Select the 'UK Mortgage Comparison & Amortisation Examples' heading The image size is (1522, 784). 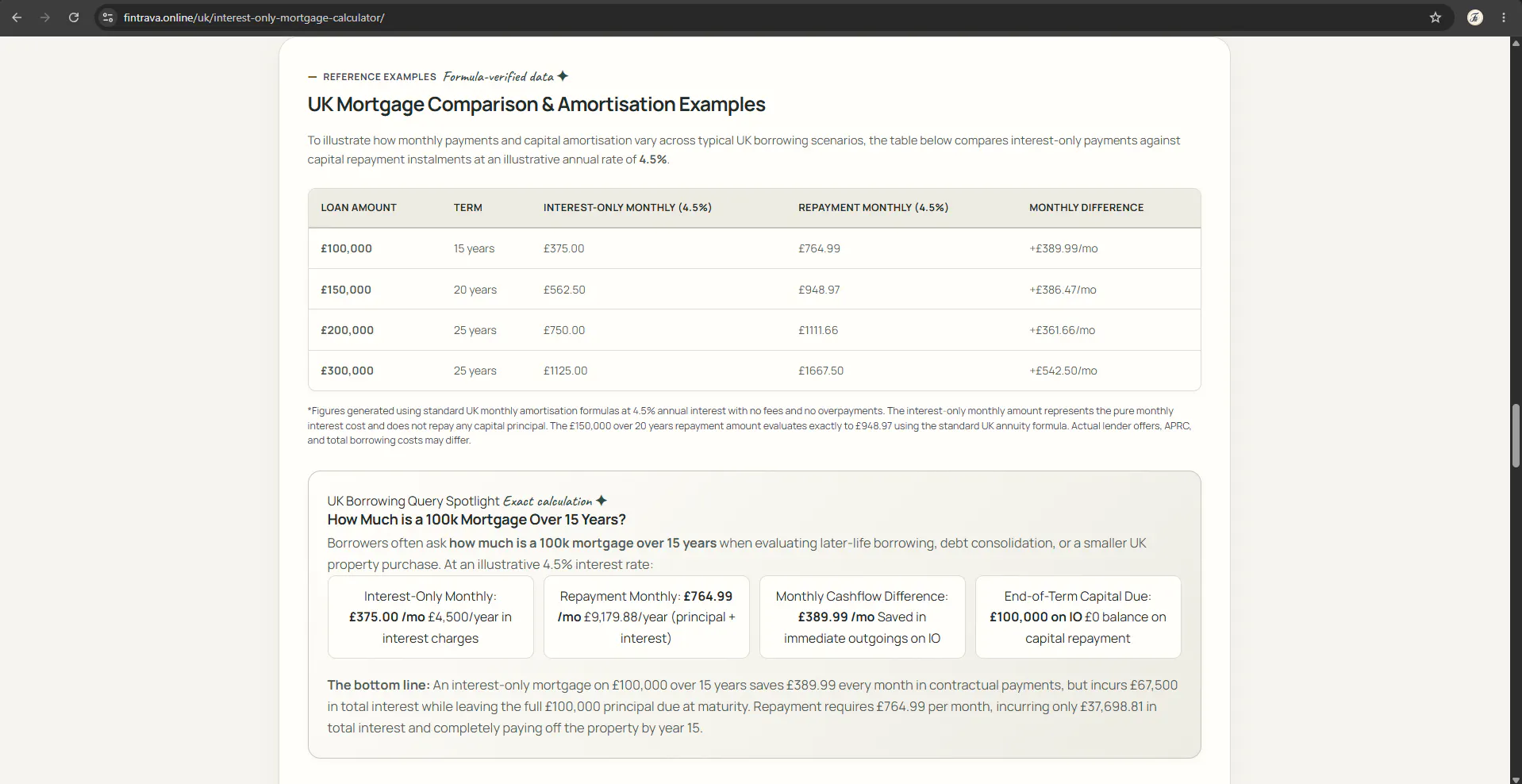coord(536,105)
